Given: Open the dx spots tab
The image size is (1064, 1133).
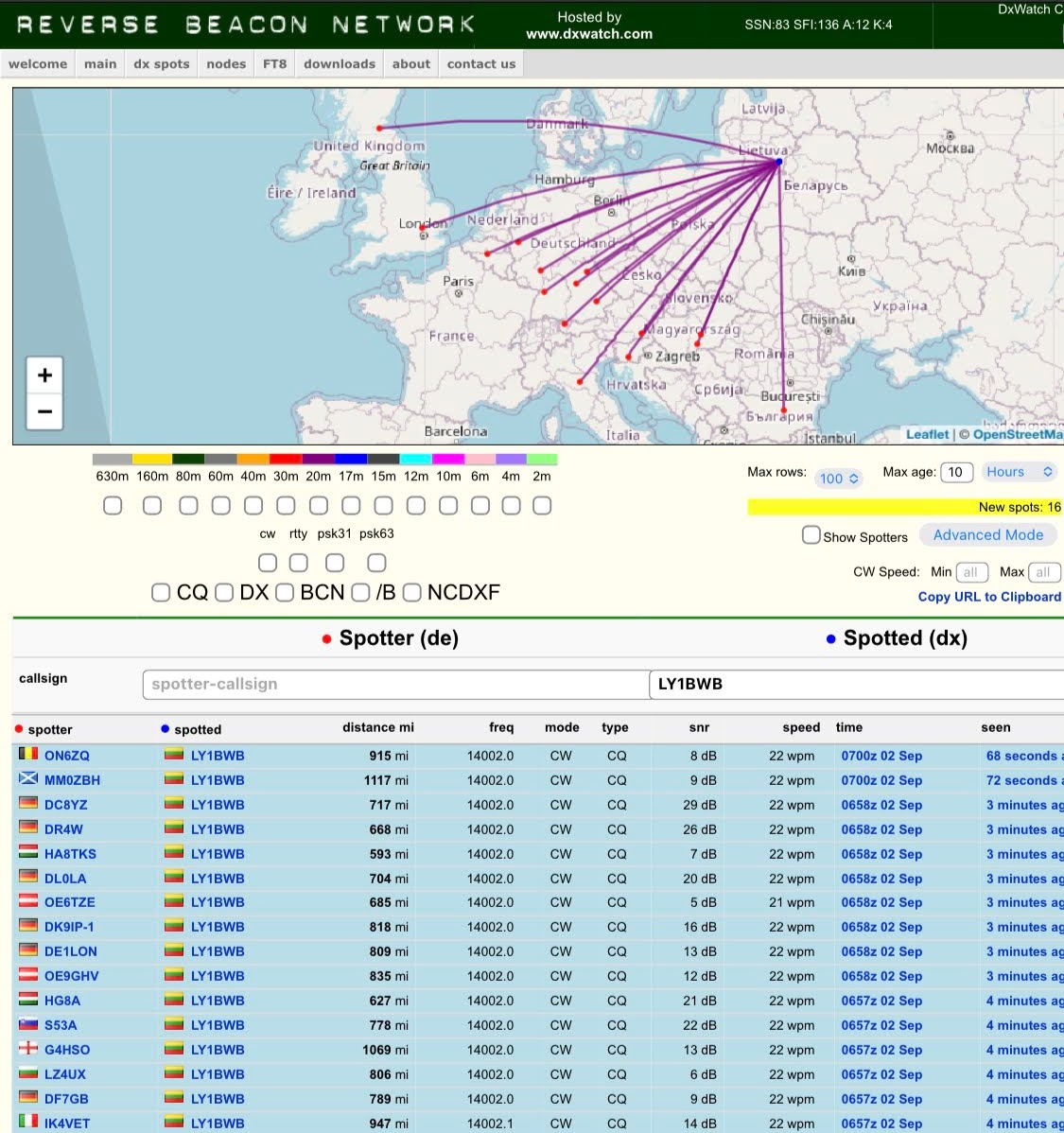Looking at the screenshot, I should pos(161,64).
